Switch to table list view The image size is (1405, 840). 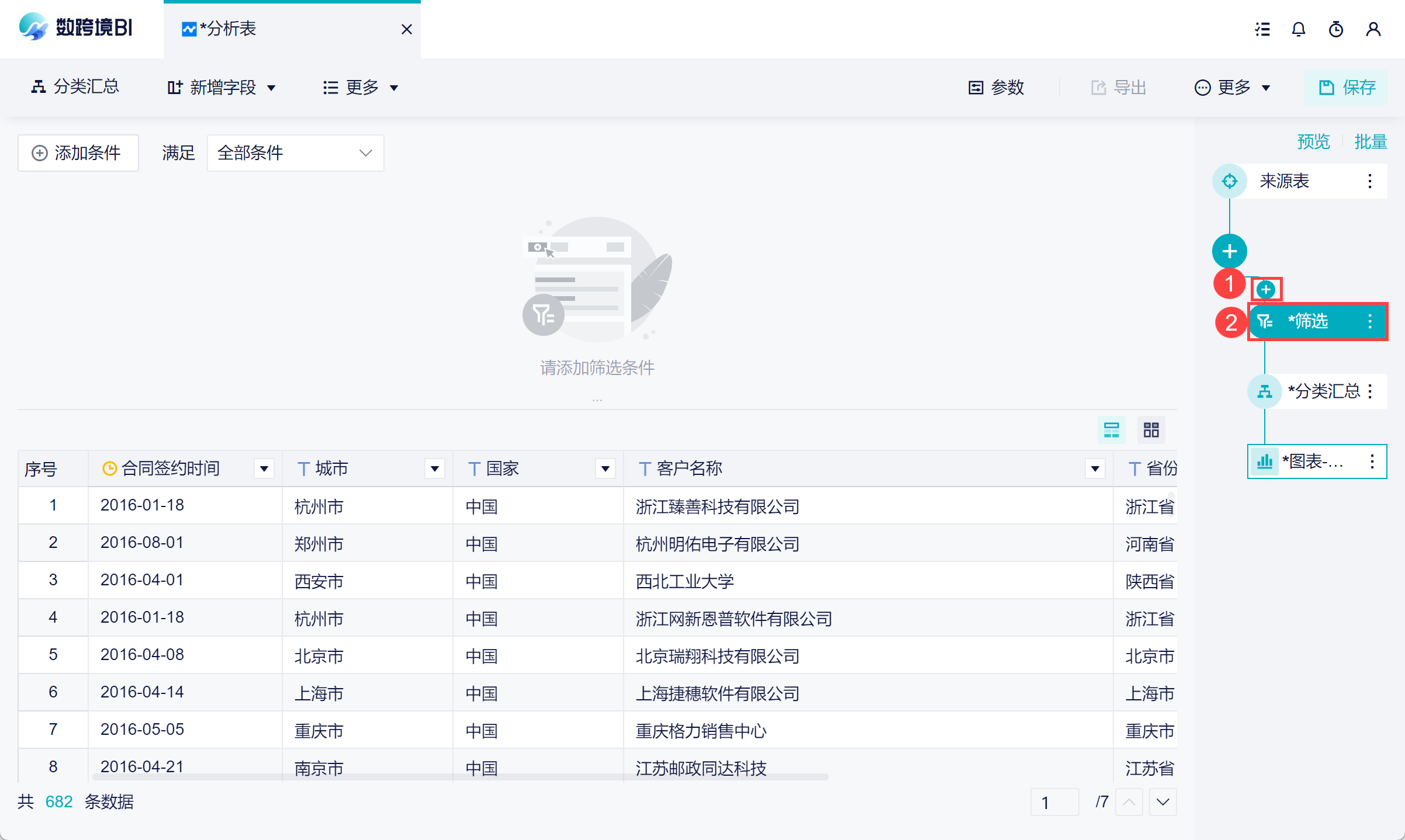tap(1111, 430)
